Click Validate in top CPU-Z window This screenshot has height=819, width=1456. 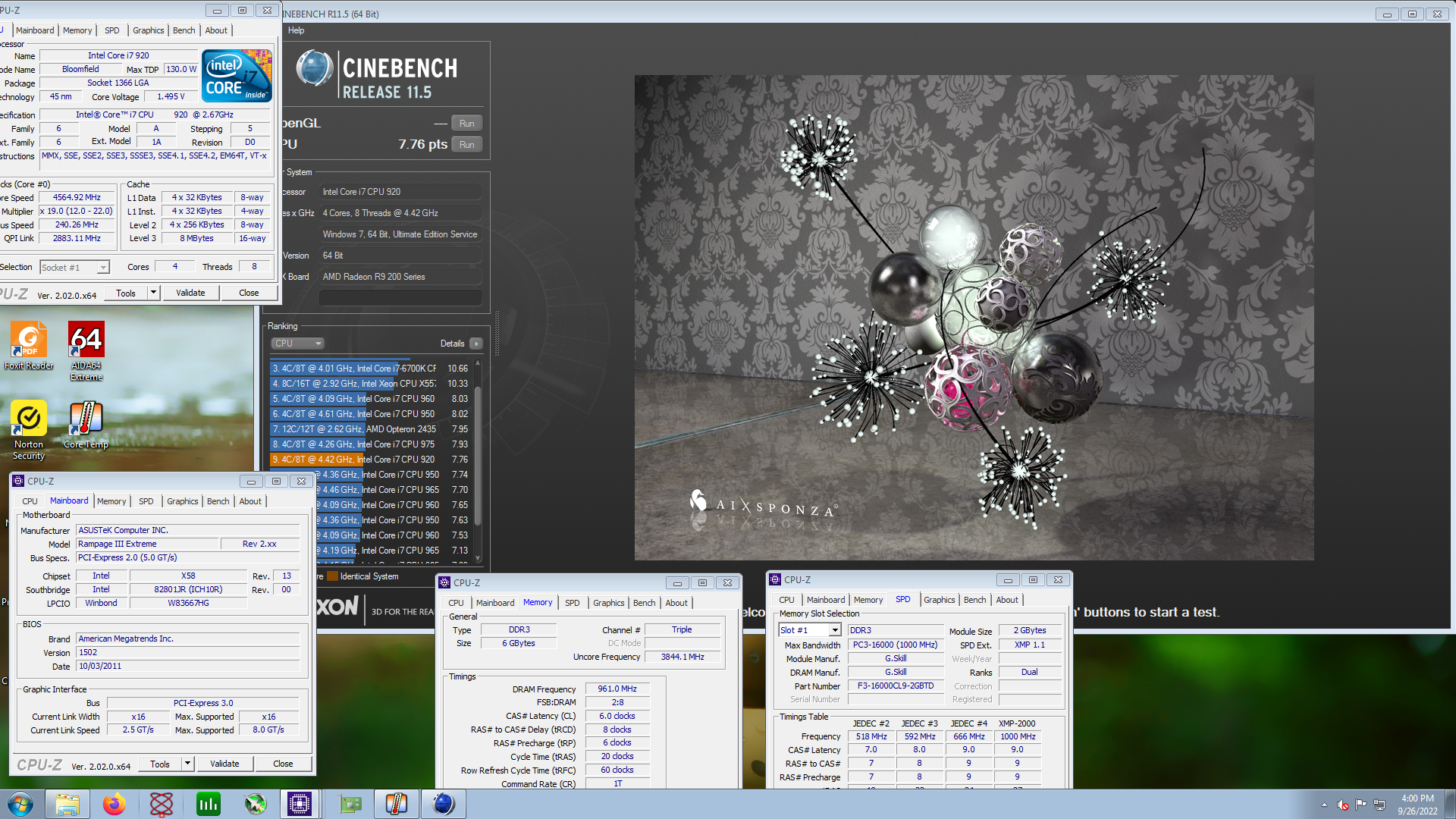click(x=190, y=293)
